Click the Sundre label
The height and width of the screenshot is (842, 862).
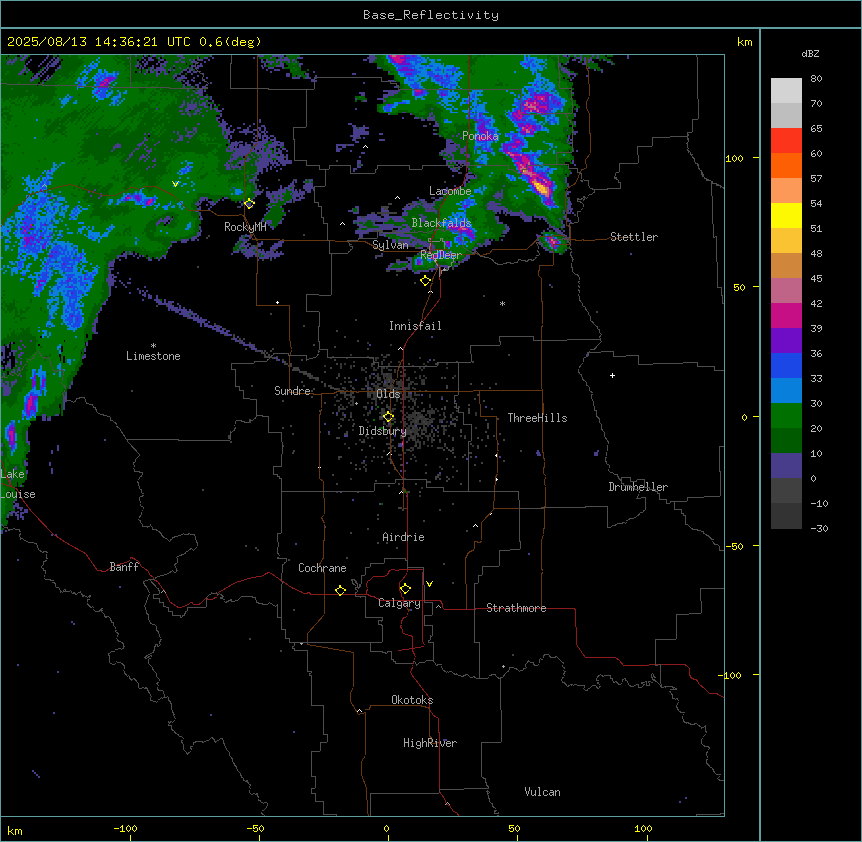292,391
